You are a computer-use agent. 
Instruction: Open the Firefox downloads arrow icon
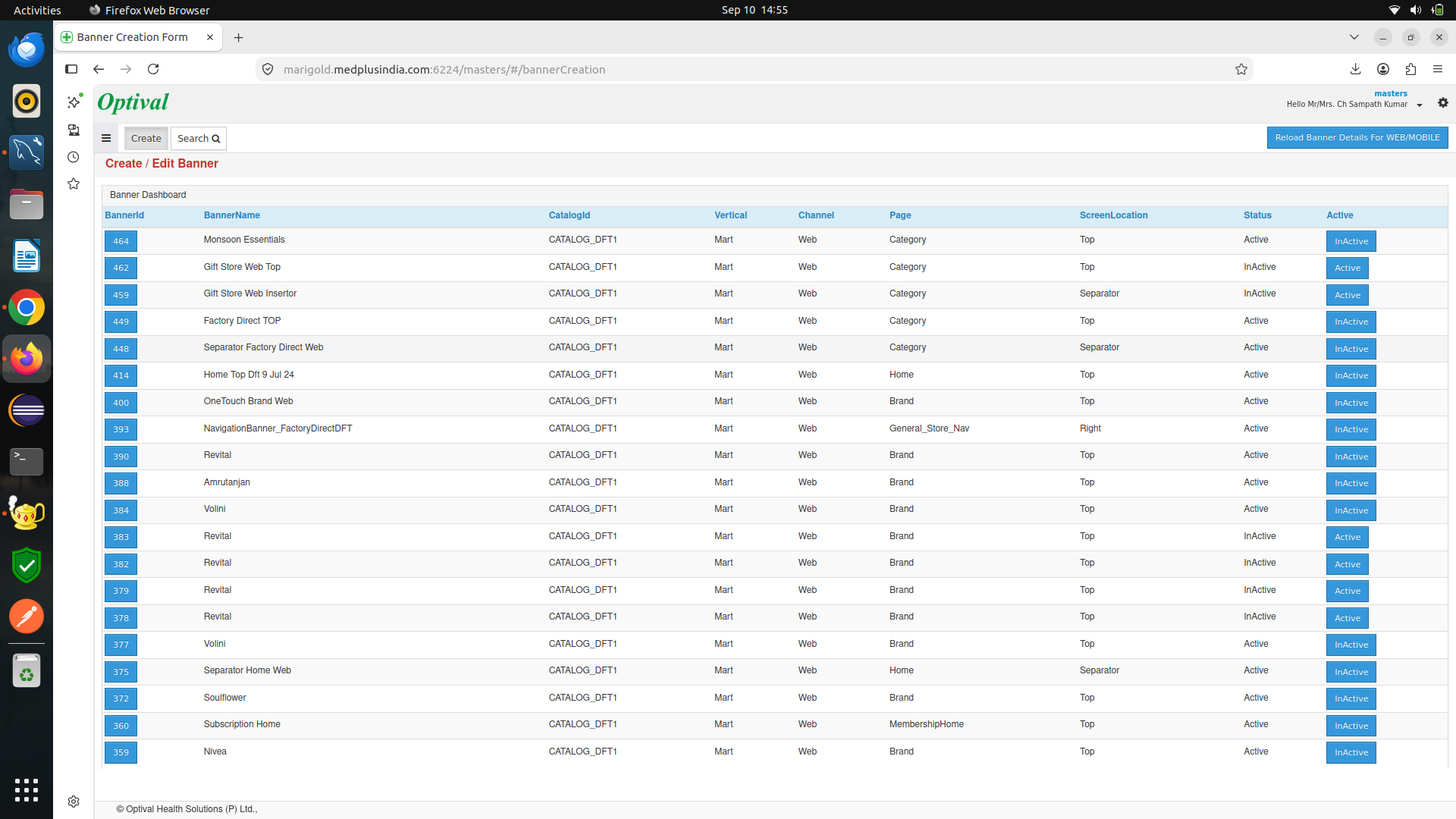point(1355,69)
